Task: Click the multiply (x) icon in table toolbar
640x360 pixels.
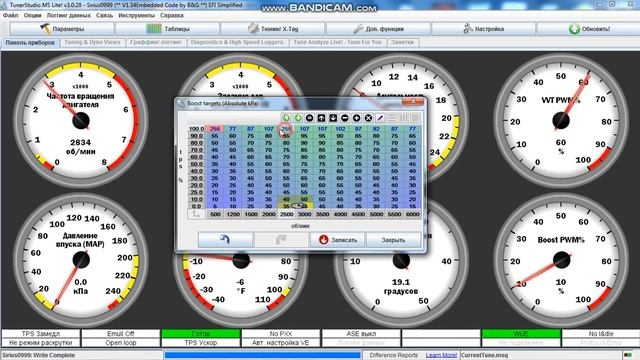Action: [368, 118]
